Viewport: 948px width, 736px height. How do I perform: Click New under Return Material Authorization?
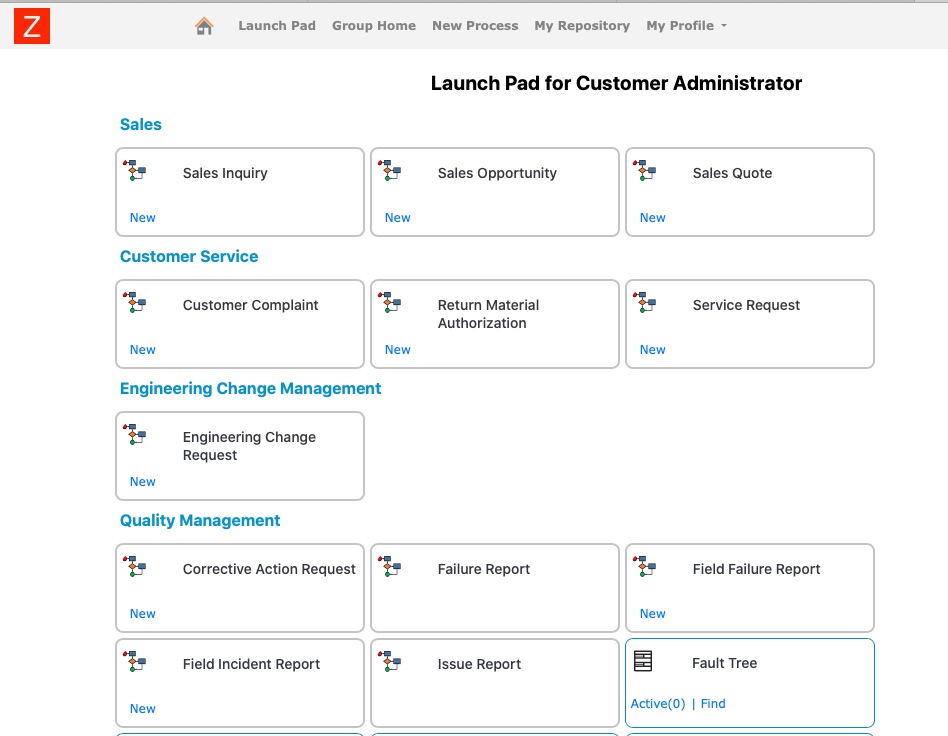click(x=398, y=350)
